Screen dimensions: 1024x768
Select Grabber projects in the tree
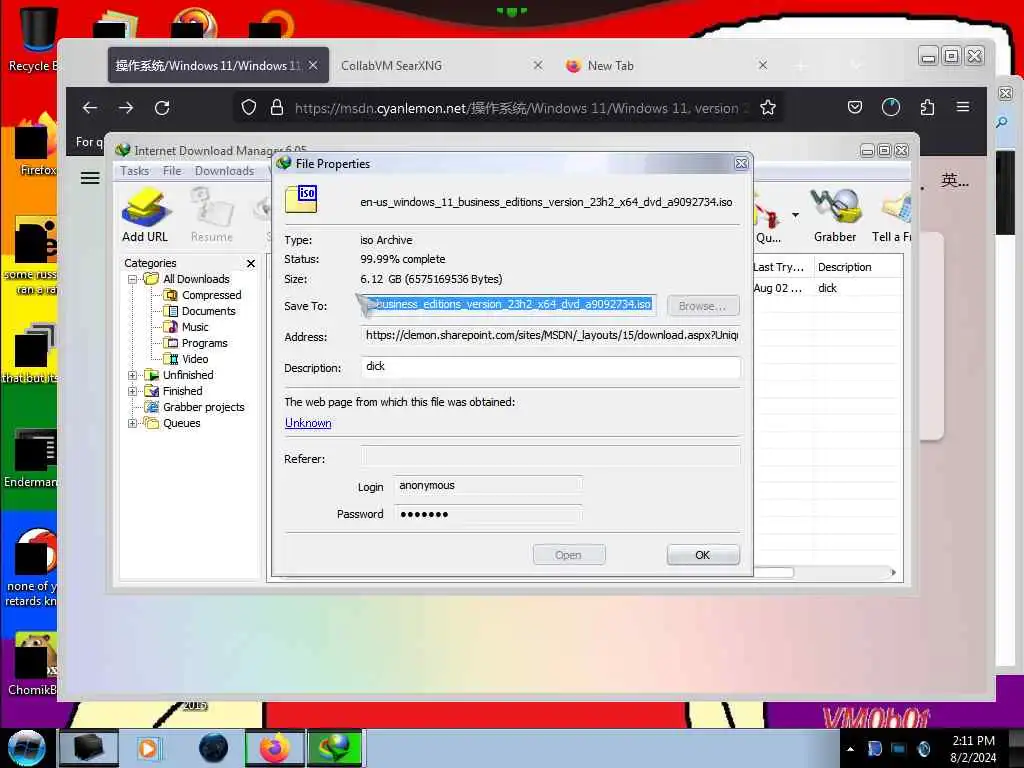pos(203,408)
